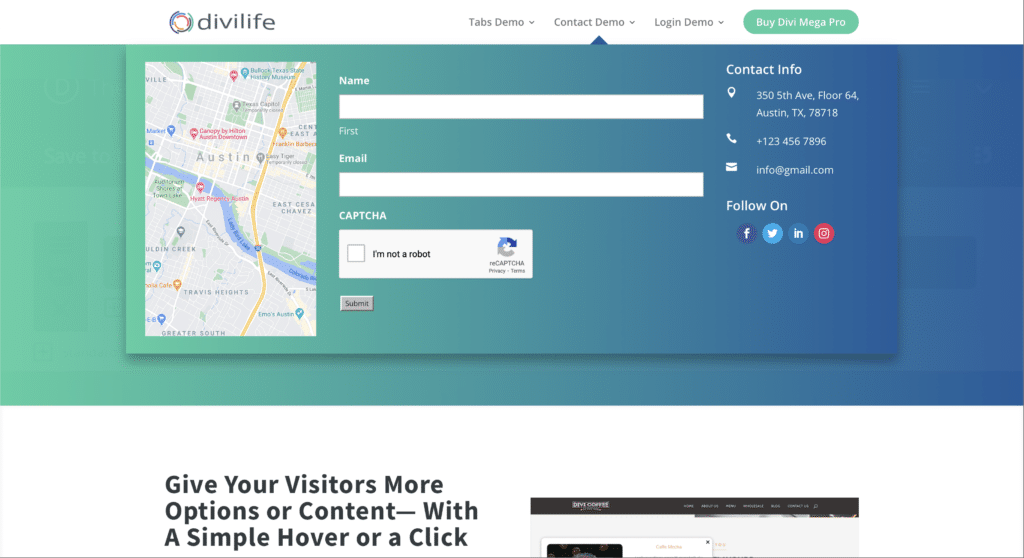Image resolution: width=1024 pixels, height=558 pixels.
Task: Open the reCAPTCHA Terms link
Action: [x=518, y=271]
